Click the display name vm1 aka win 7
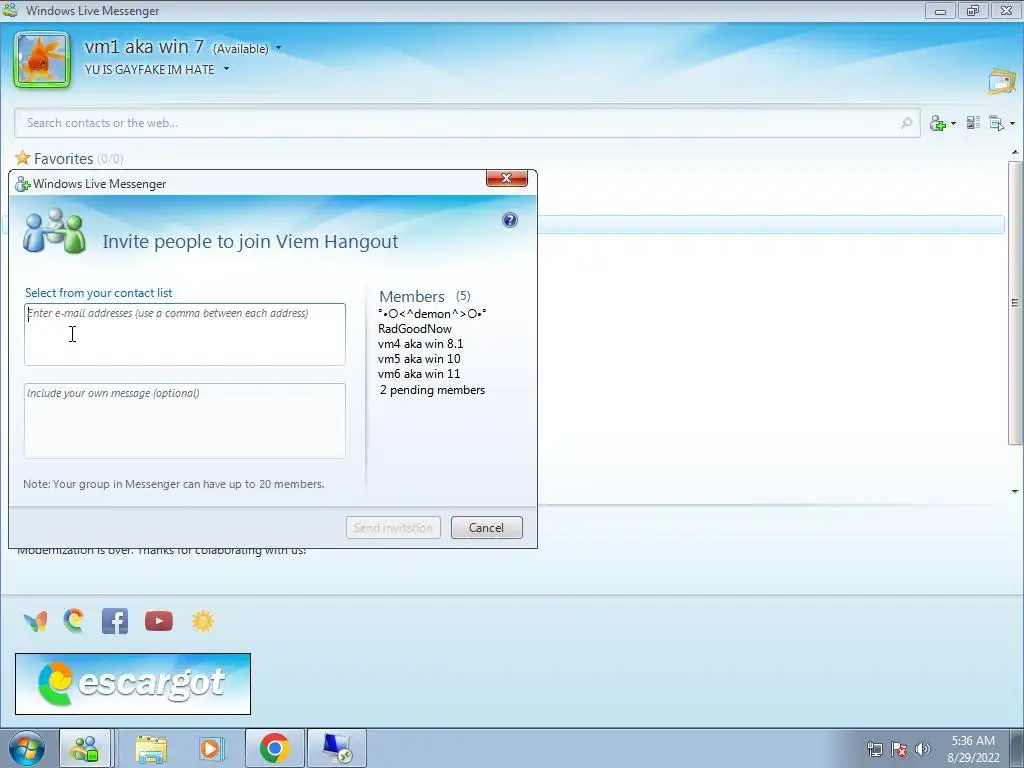The height and width of the screenshot is (768, 1024). click(144, 47)
